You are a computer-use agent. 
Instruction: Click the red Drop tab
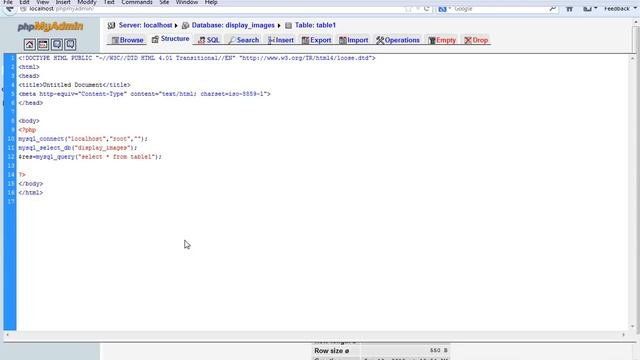[476, 40]
